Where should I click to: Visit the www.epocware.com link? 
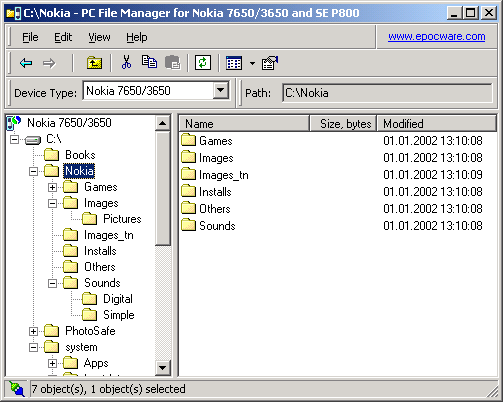coord(437,36)
